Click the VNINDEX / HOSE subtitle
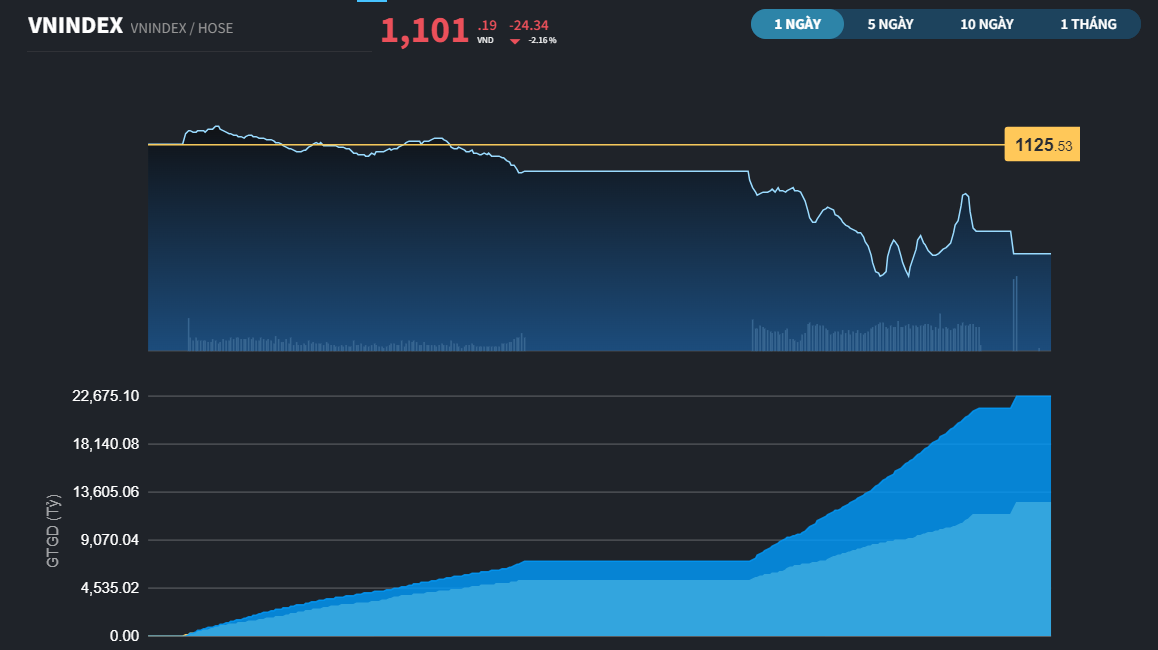Image resolution: width=1158 pixels, height=650 pixels. [182, 28]
